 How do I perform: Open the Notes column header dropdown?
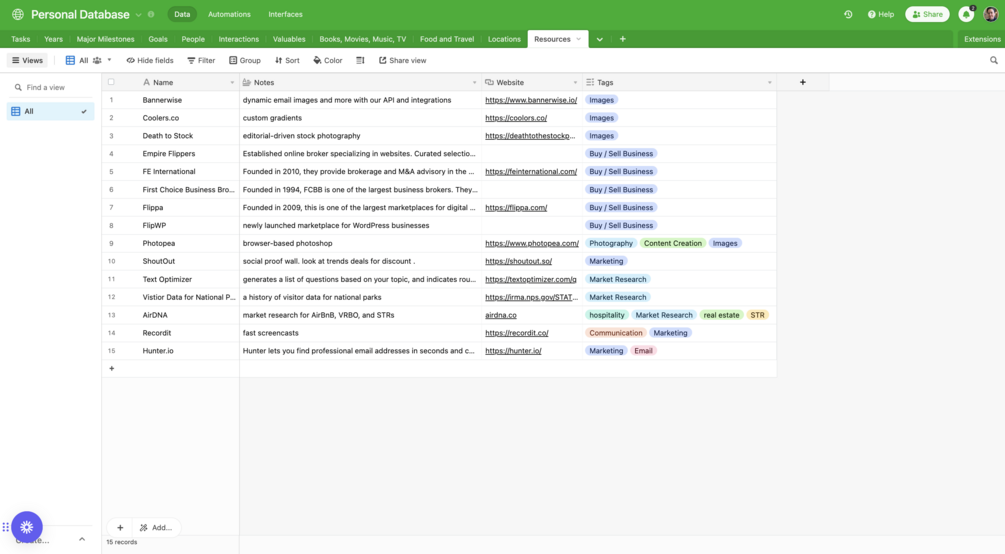coord(474,83)
